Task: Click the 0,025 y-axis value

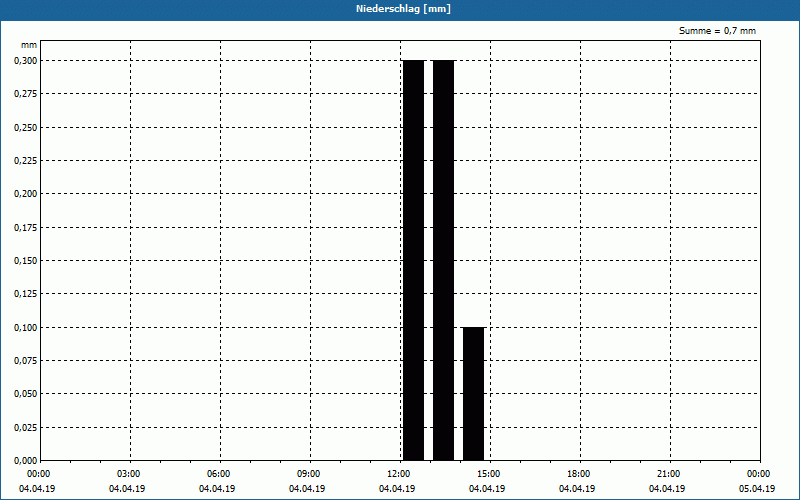Action: [x=26, y=428]
